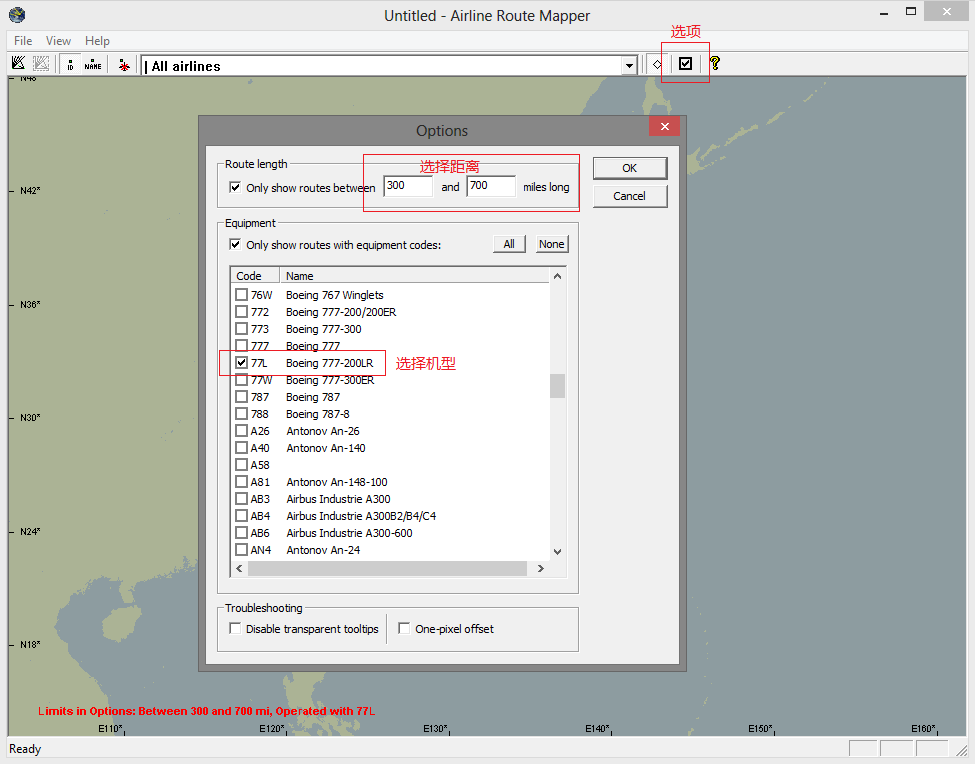Click horizontal scrollbar track in equipment list
Screen dimensions: 975x764
pyautogui.click(x=387, y=568)
